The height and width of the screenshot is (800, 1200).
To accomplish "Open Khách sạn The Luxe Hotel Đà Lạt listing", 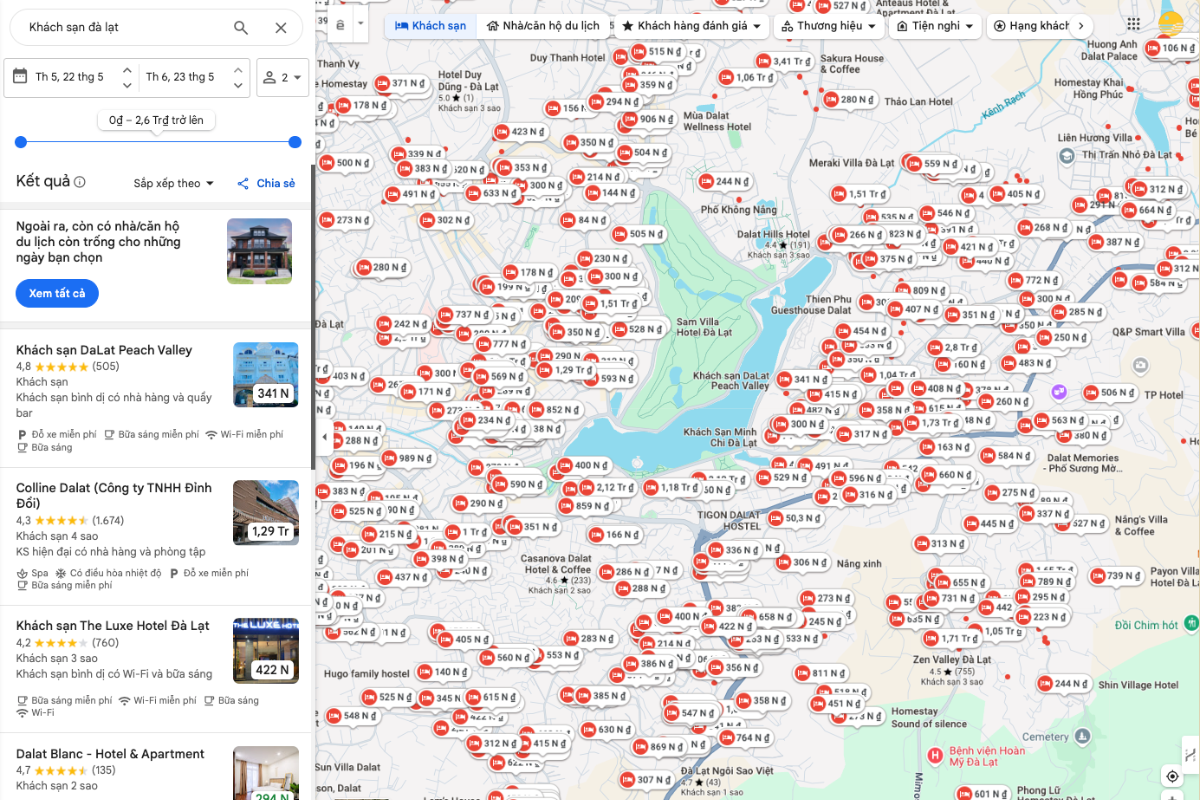I will (x=113, y=625).
